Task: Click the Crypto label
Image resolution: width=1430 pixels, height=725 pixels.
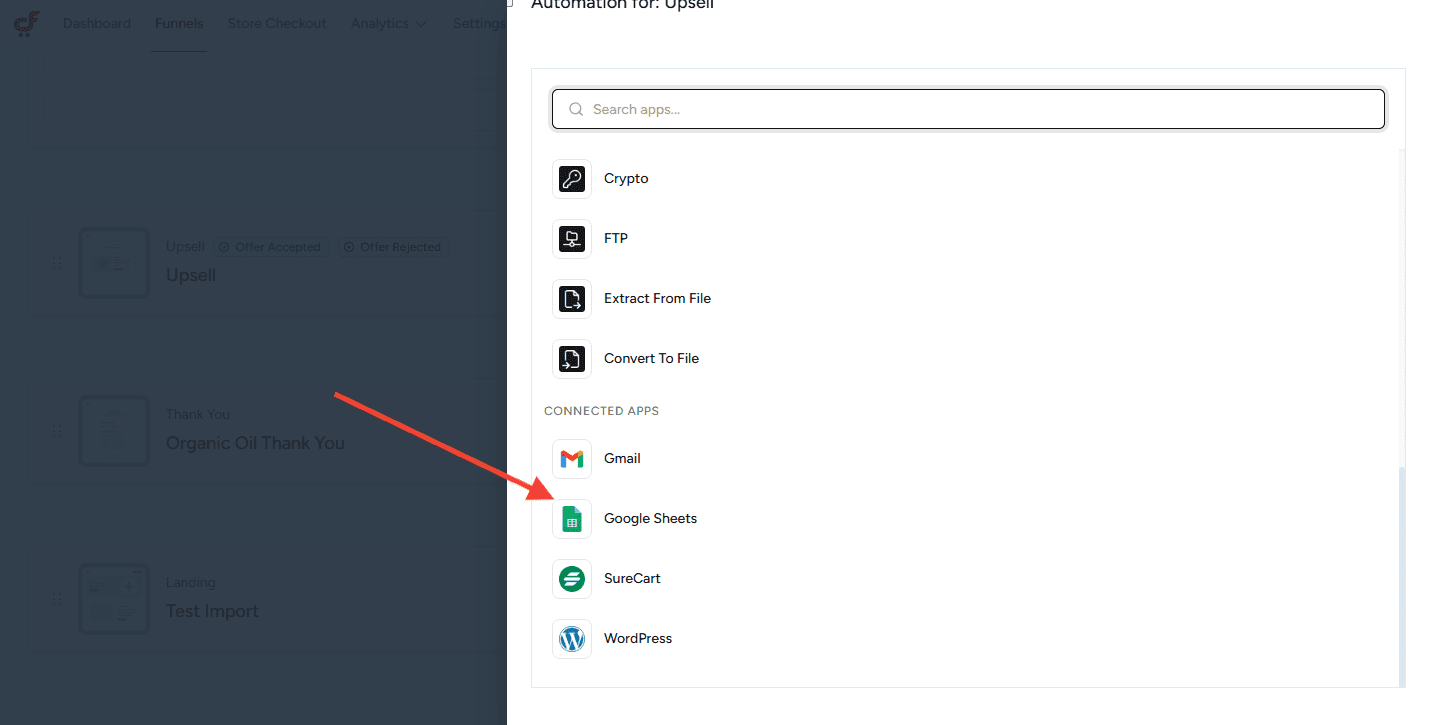Action: (x=626, y=179)
